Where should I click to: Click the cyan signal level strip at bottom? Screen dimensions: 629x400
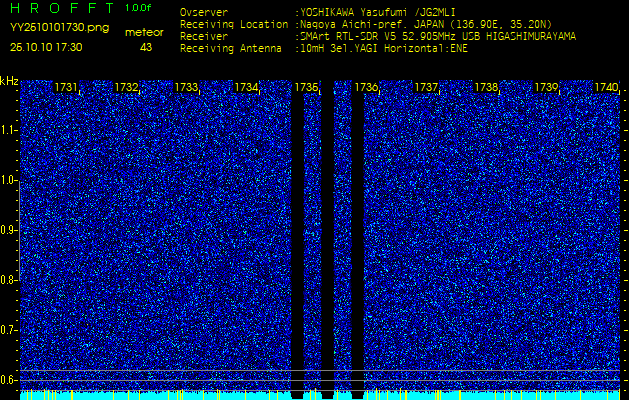(x=320, y=395)
